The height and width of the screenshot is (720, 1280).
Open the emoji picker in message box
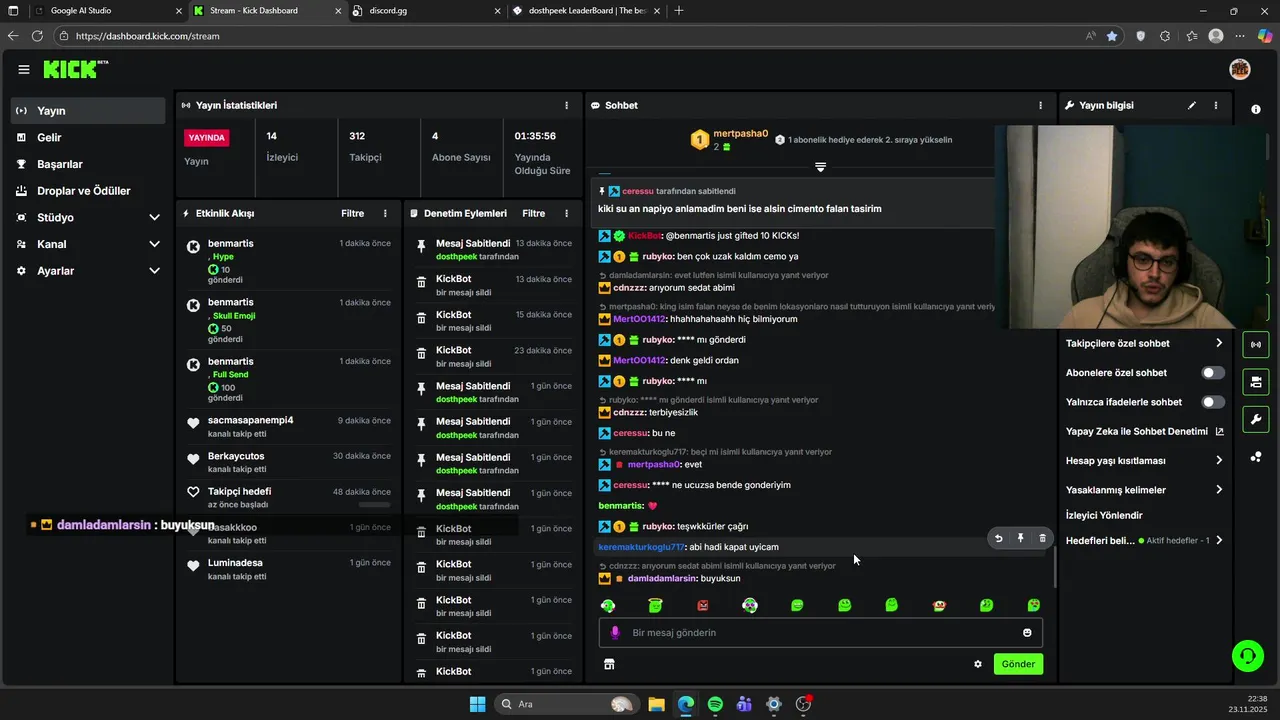[1027, 632]
